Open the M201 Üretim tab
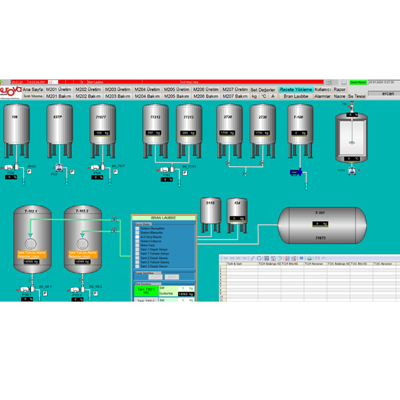The width and height of the screenshot is (400, 400). tap(59, 89)
